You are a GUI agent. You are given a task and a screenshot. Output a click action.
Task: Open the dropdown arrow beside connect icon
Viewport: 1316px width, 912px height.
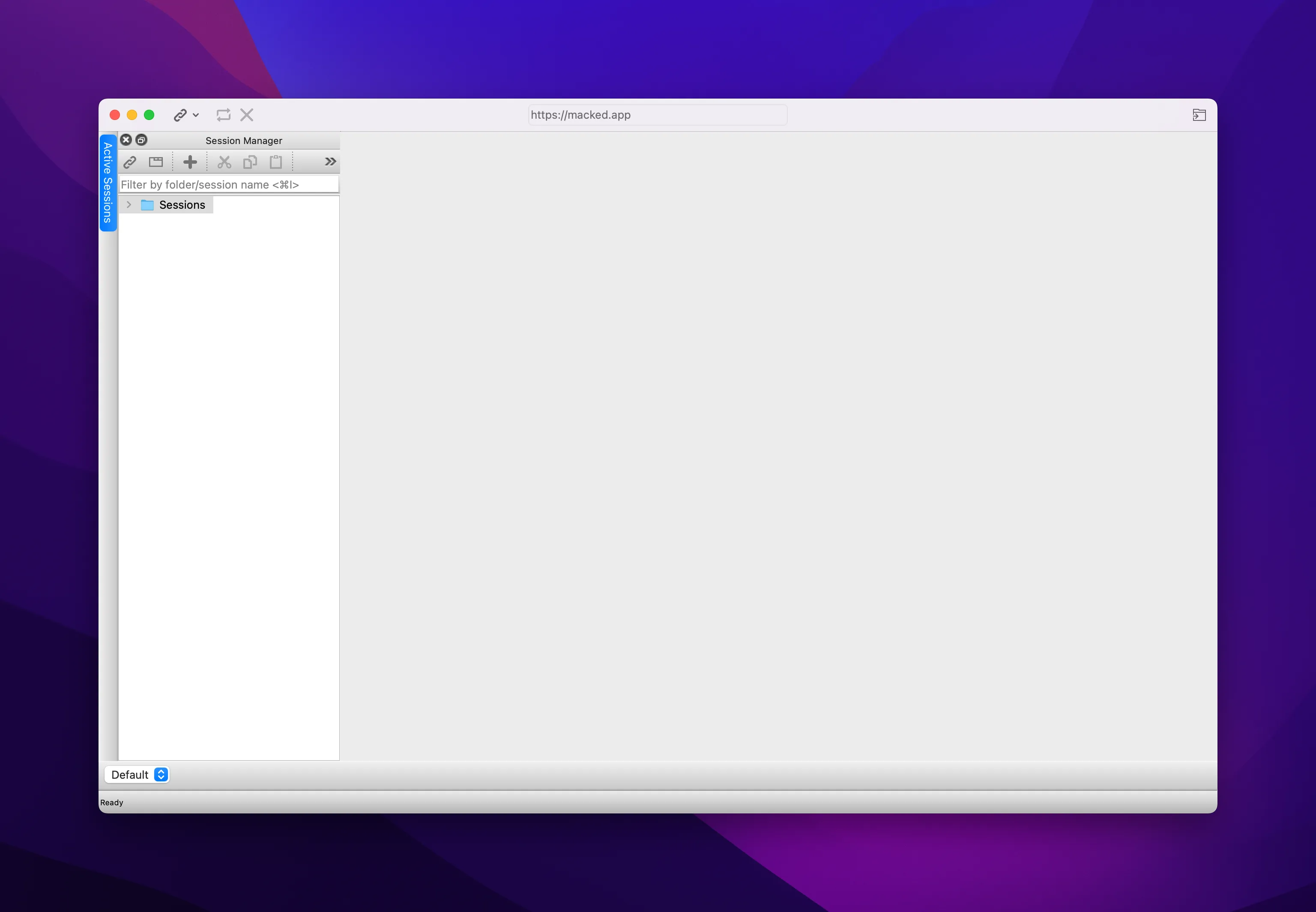click(x=196, y=115)
